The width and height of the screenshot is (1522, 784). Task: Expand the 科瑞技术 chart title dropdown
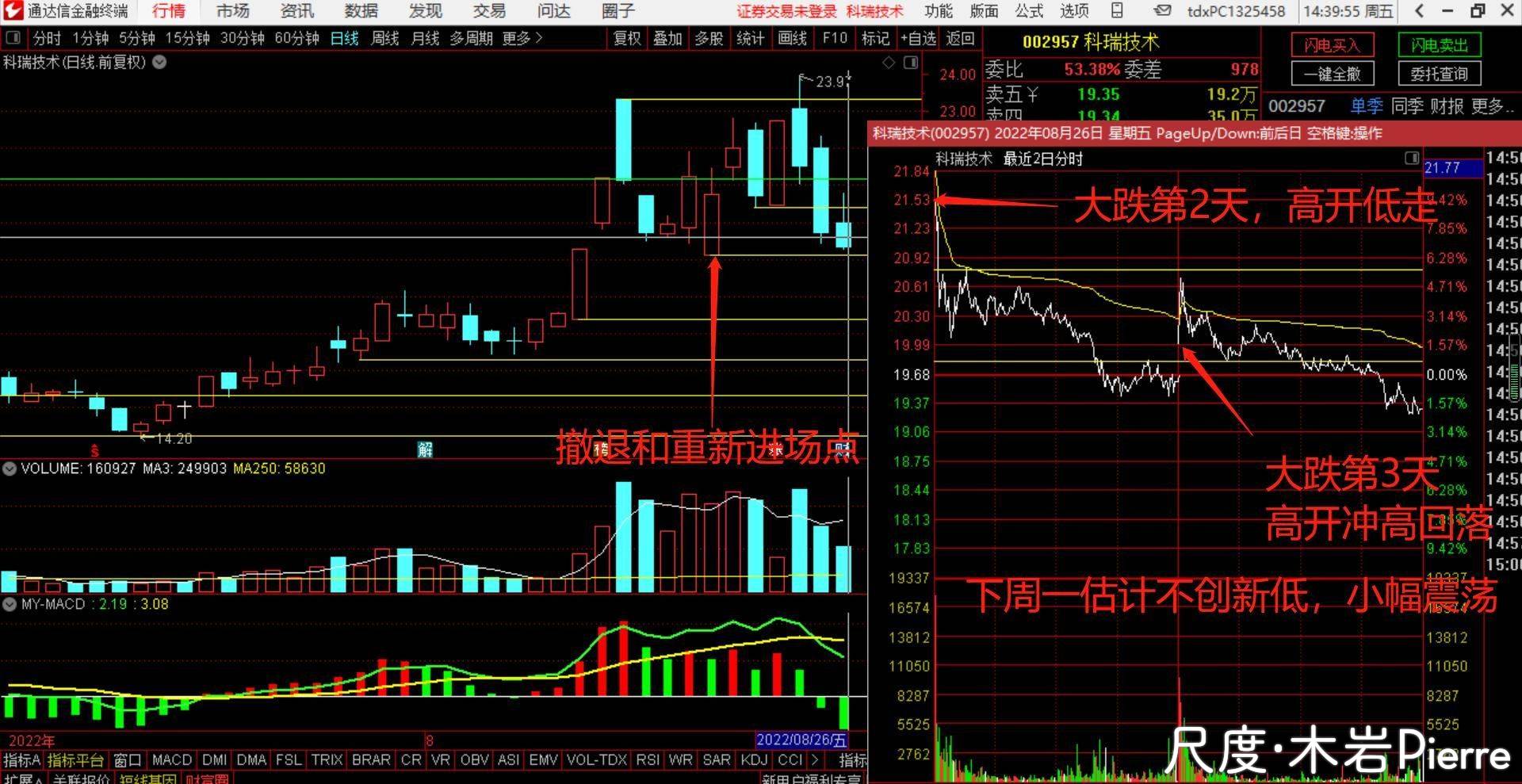(159, 62)
